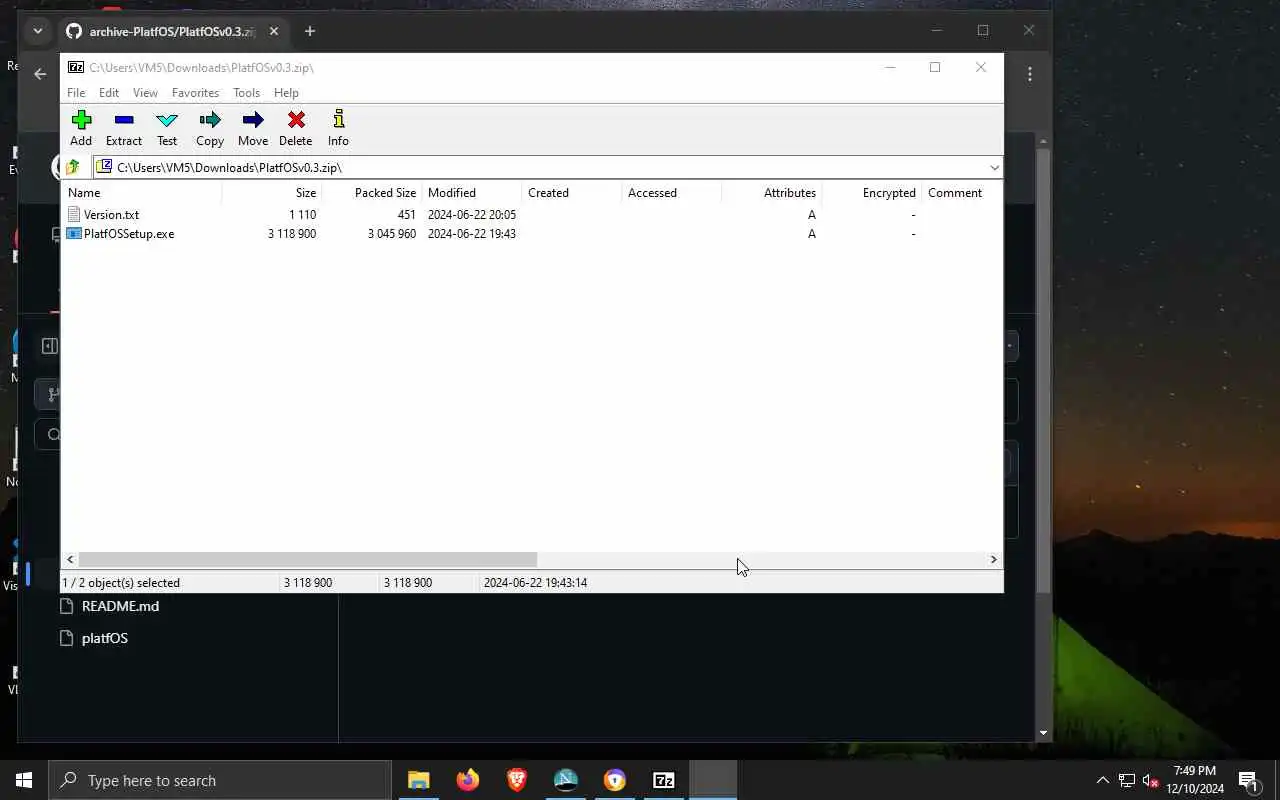
Task: Open the Edit menu
Action: click(109, 92)
